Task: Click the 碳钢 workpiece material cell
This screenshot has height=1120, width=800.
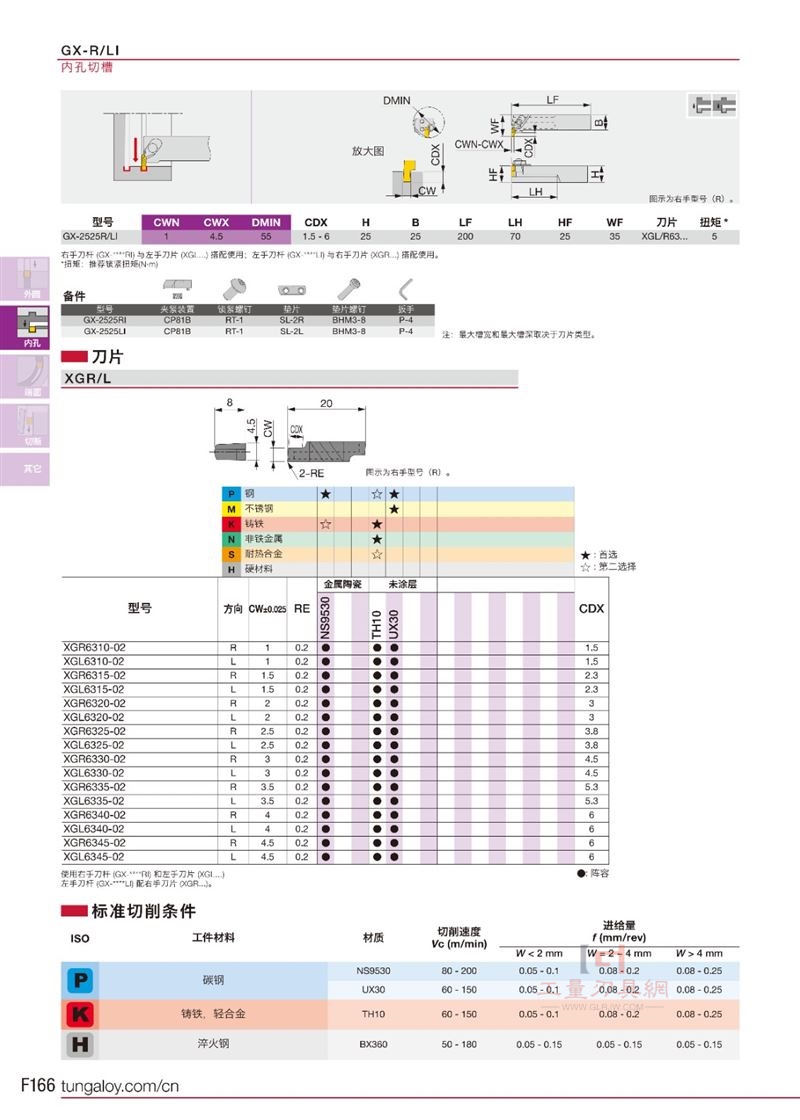Action: point(213,980)
